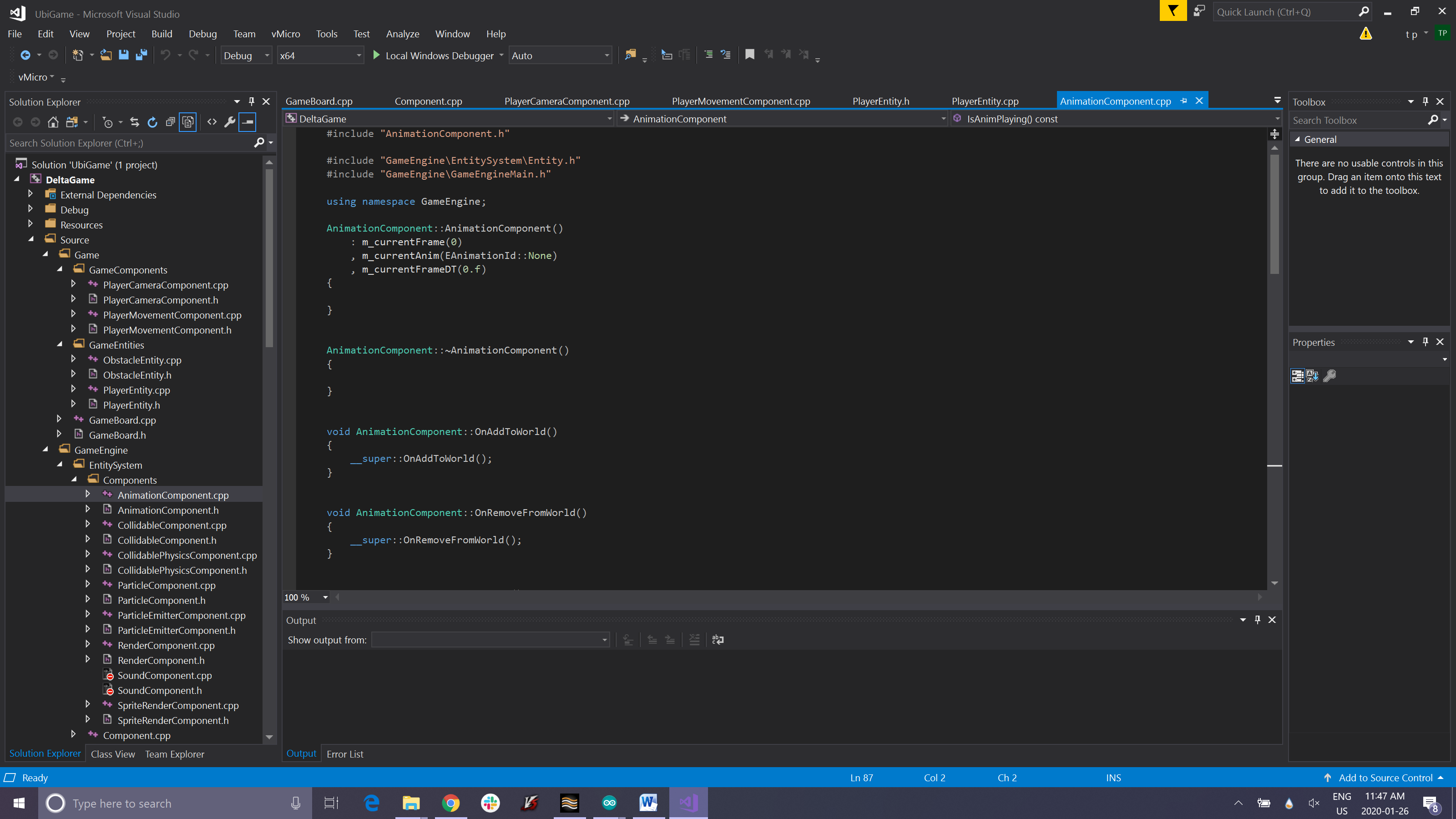Start Local Windows Debugger
This screenshot has height=819, width=1456.
[x=433, y=56]
